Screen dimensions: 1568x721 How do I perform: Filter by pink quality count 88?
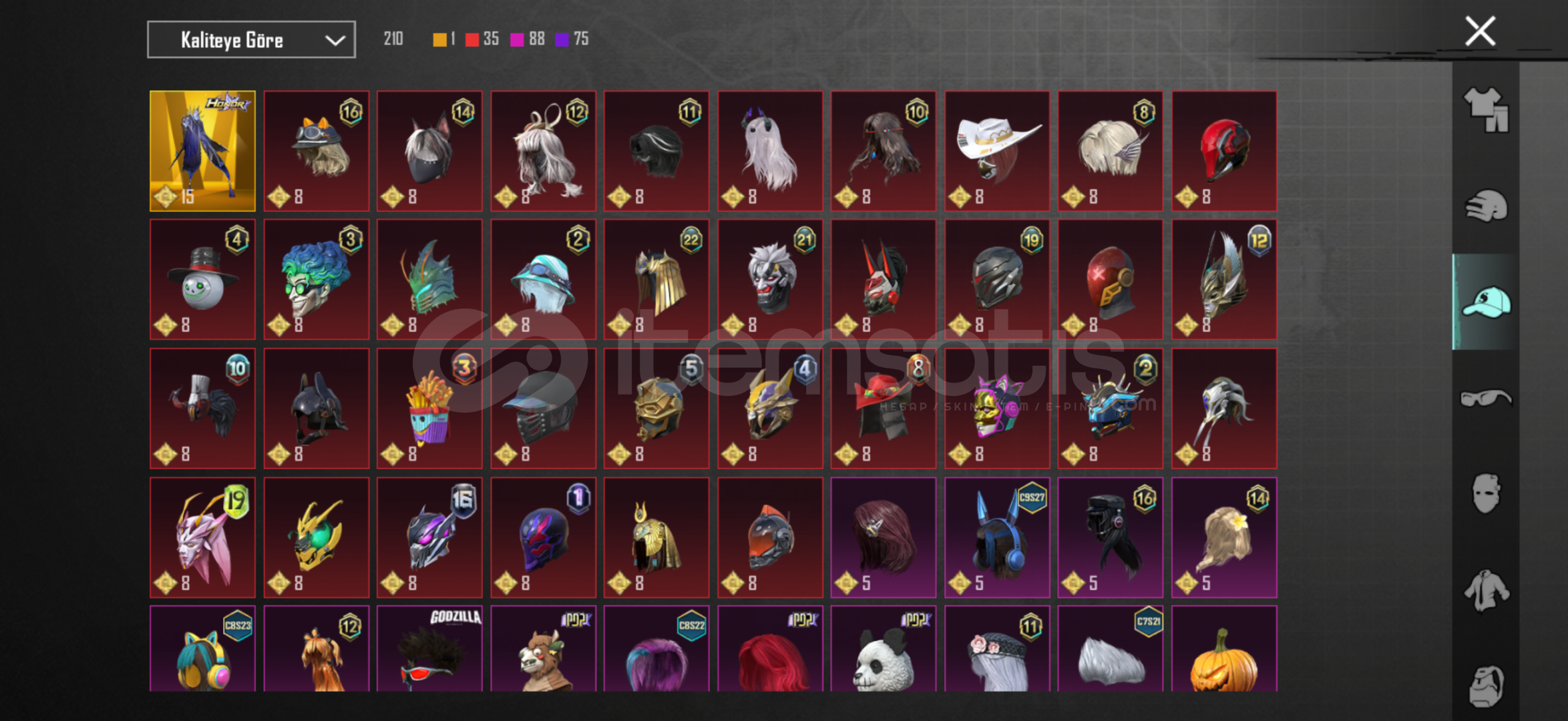coord(527,39)
